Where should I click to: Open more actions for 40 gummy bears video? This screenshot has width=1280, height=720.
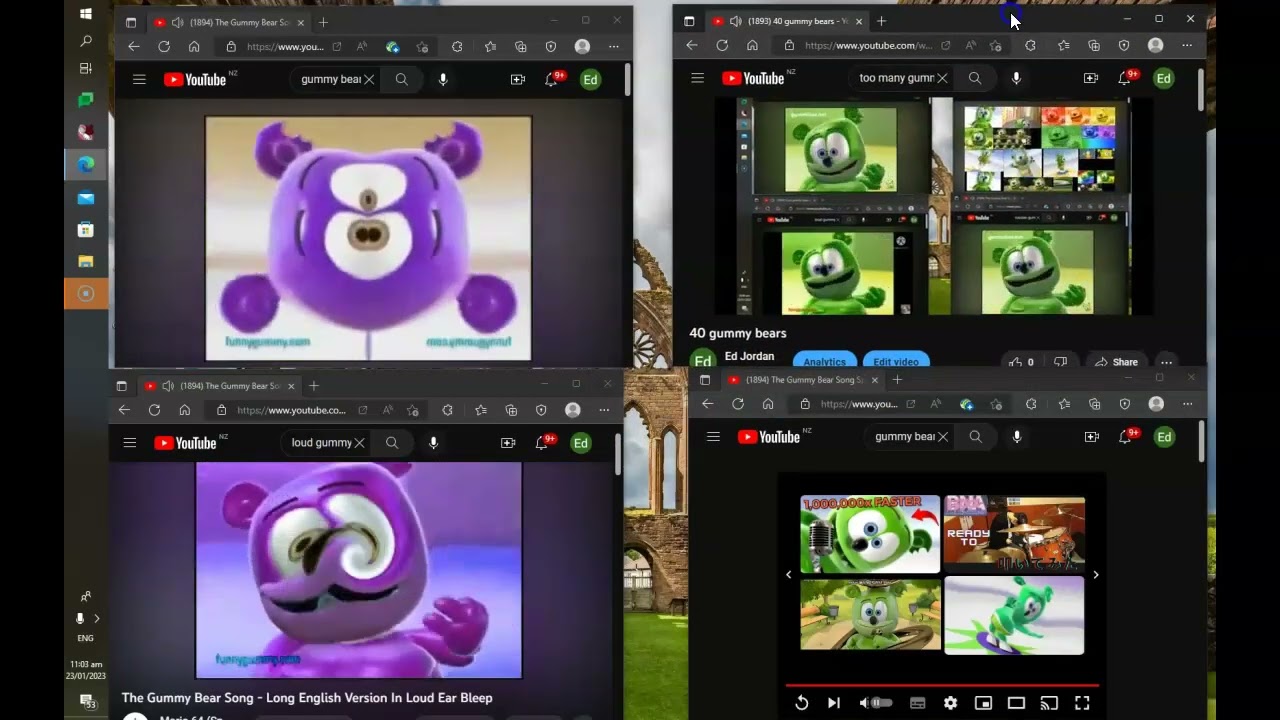pyautogui.click(x=1166, y=362)
